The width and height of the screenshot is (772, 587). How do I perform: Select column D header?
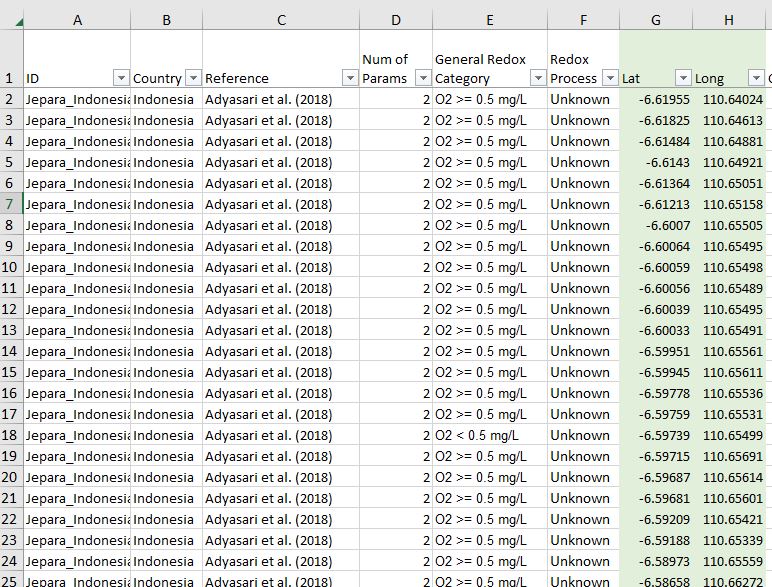tap(396, 20)
